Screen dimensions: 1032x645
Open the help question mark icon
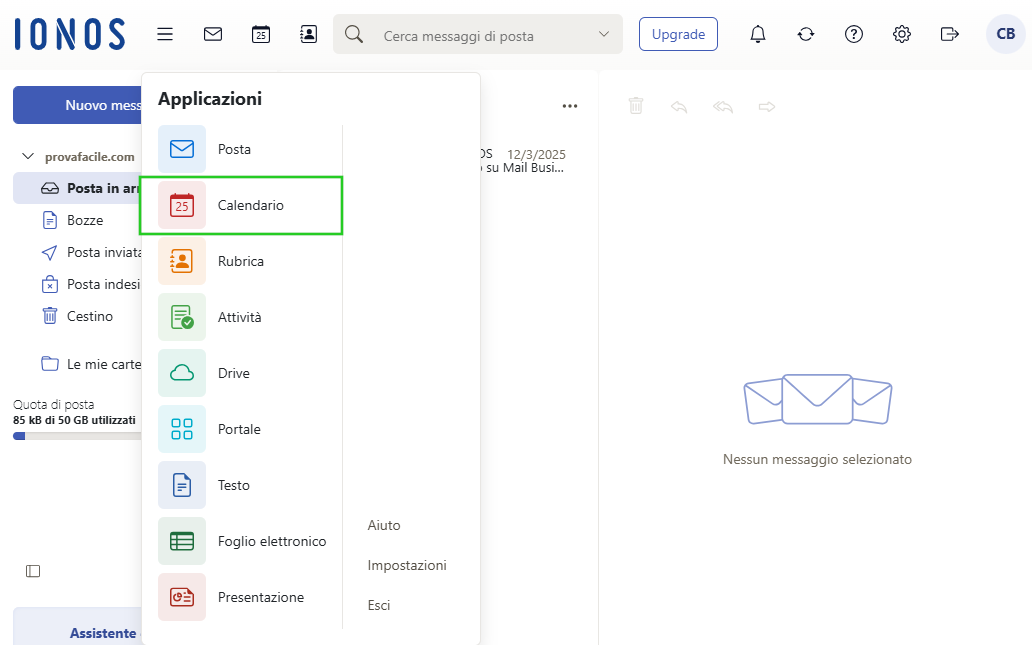click(x=854, y=34)
